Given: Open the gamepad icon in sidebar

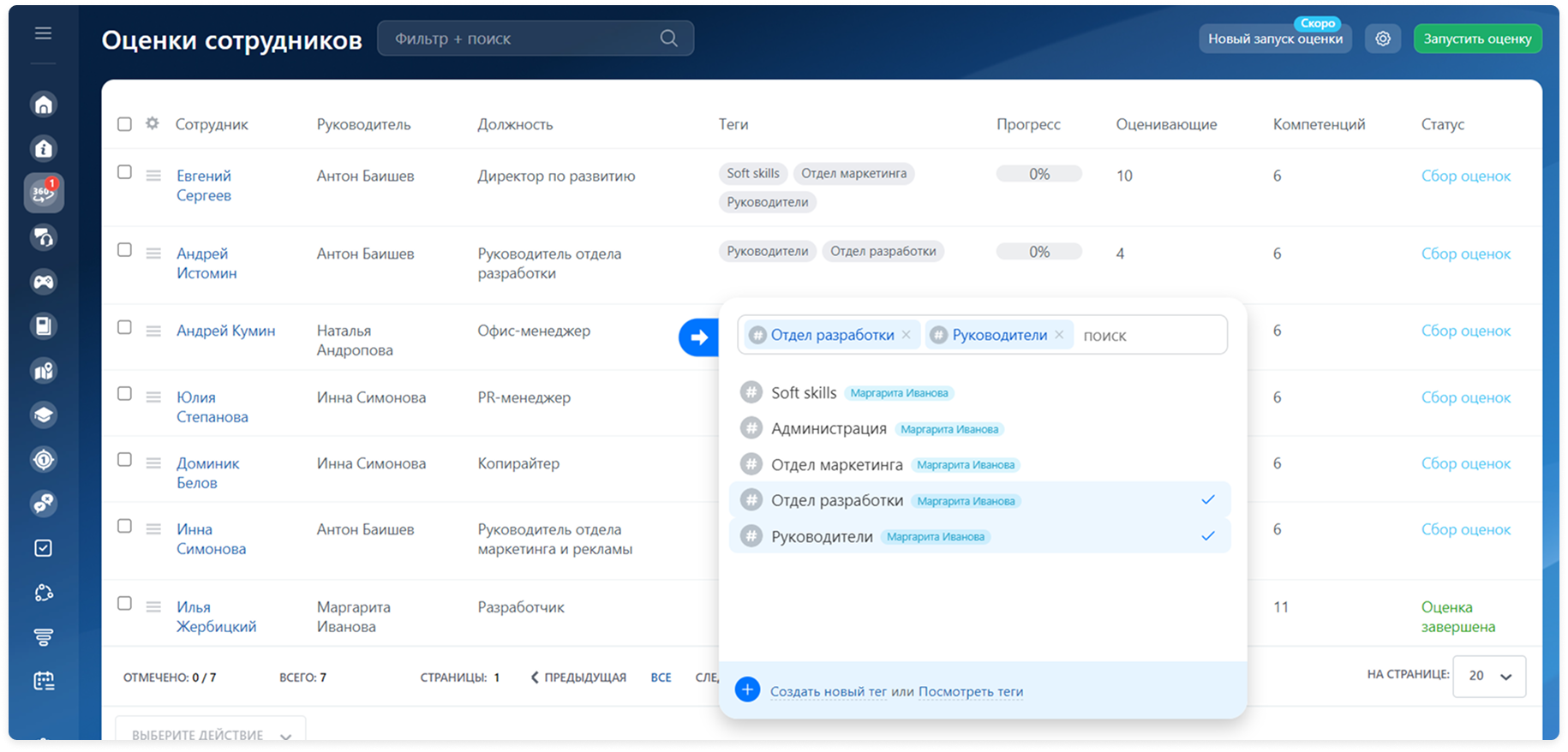Looking at the screenshot, I should point(44,282).
